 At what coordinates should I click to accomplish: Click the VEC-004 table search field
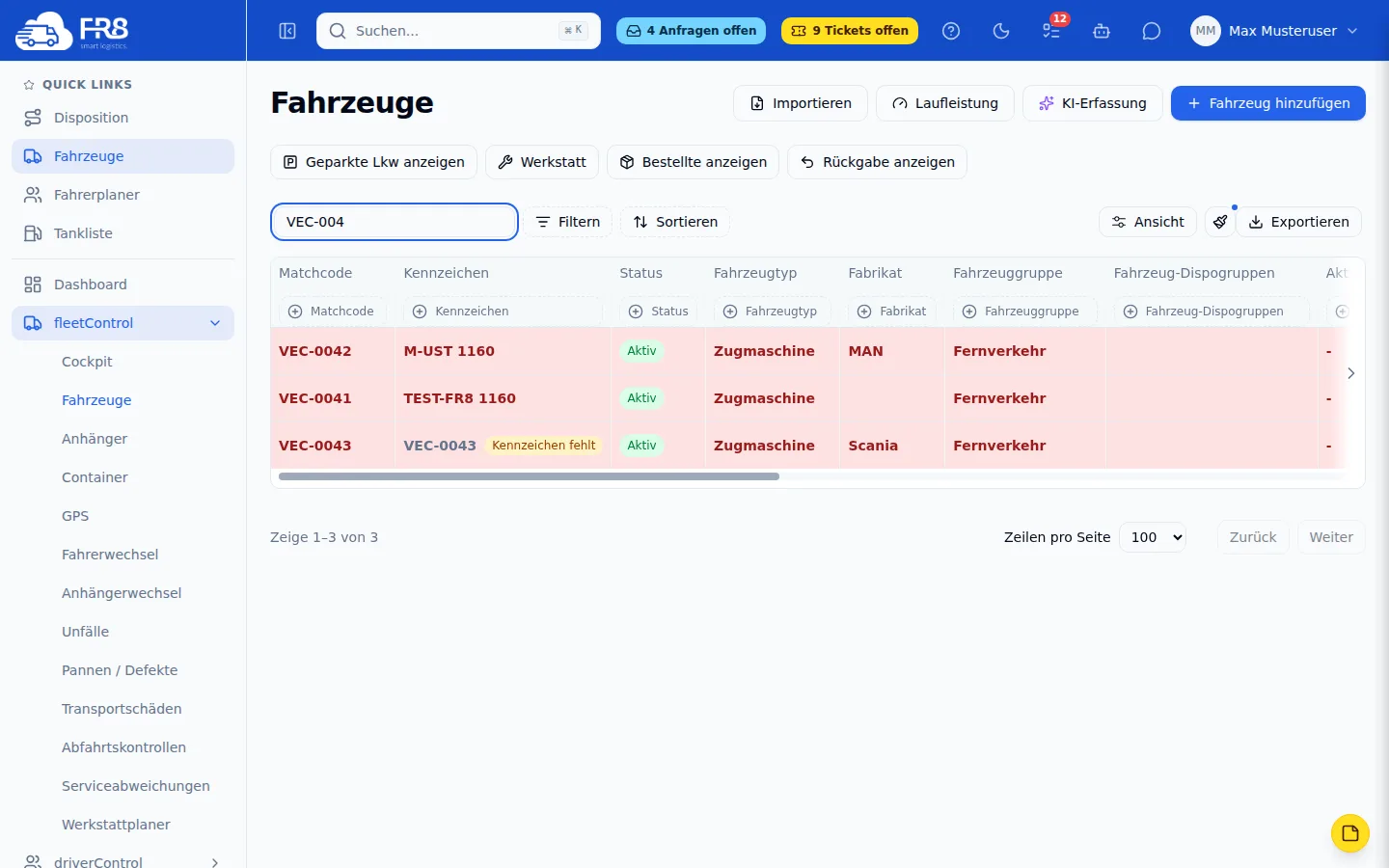coord(395,222)
